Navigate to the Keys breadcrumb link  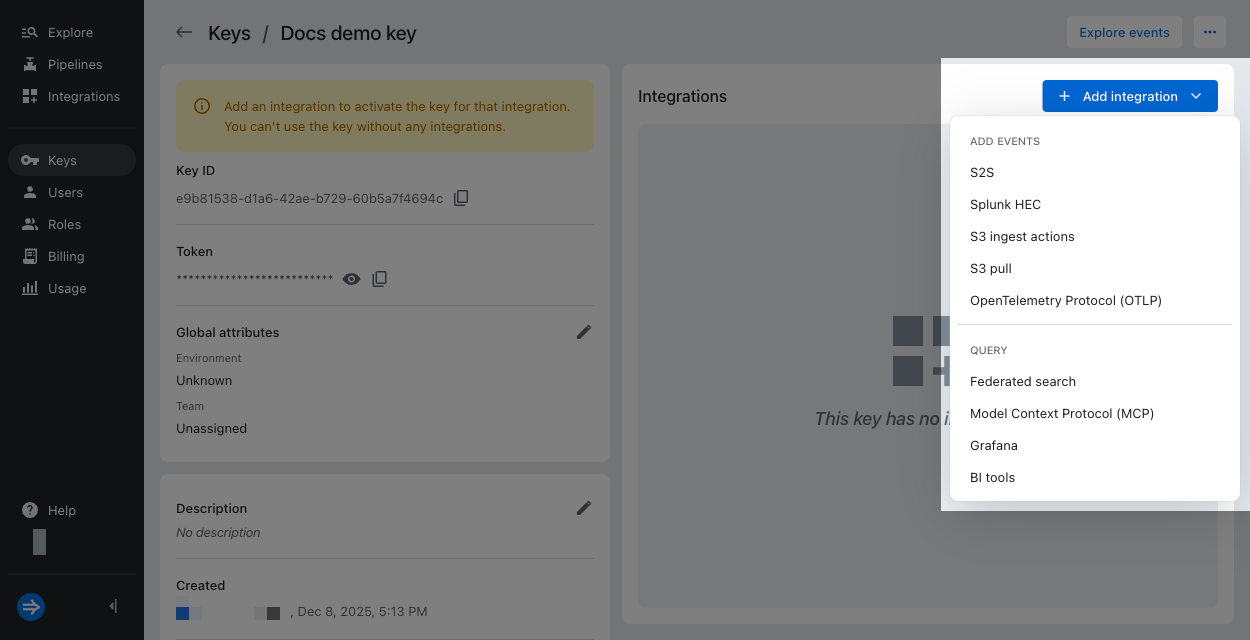229,33
